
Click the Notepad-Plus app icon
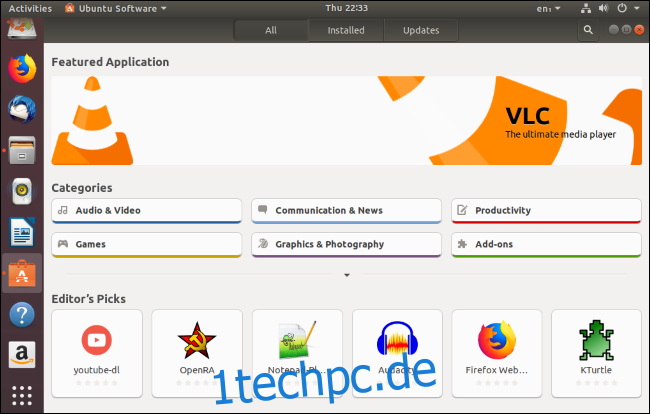297,340
